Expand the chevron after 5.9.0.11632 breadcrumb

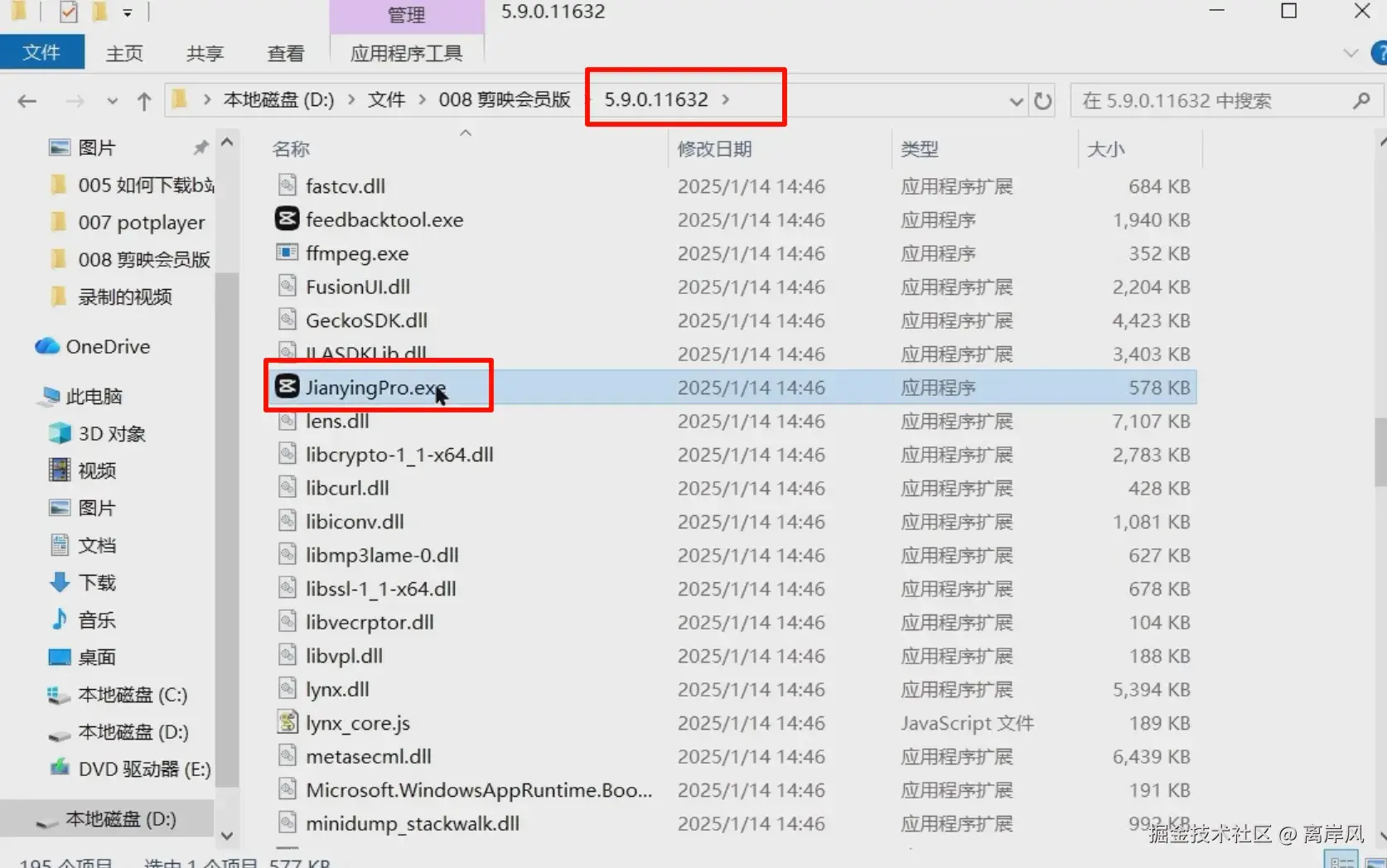tap(726, 99)
